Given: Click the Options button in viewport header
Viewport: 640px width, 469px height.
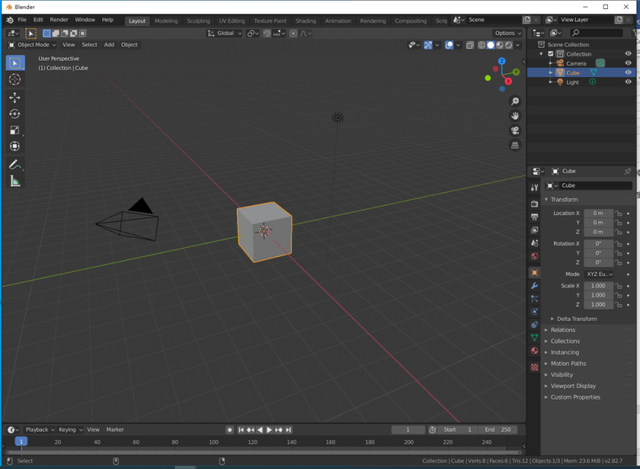Looking at the screenshot, I should click(507, 33).
